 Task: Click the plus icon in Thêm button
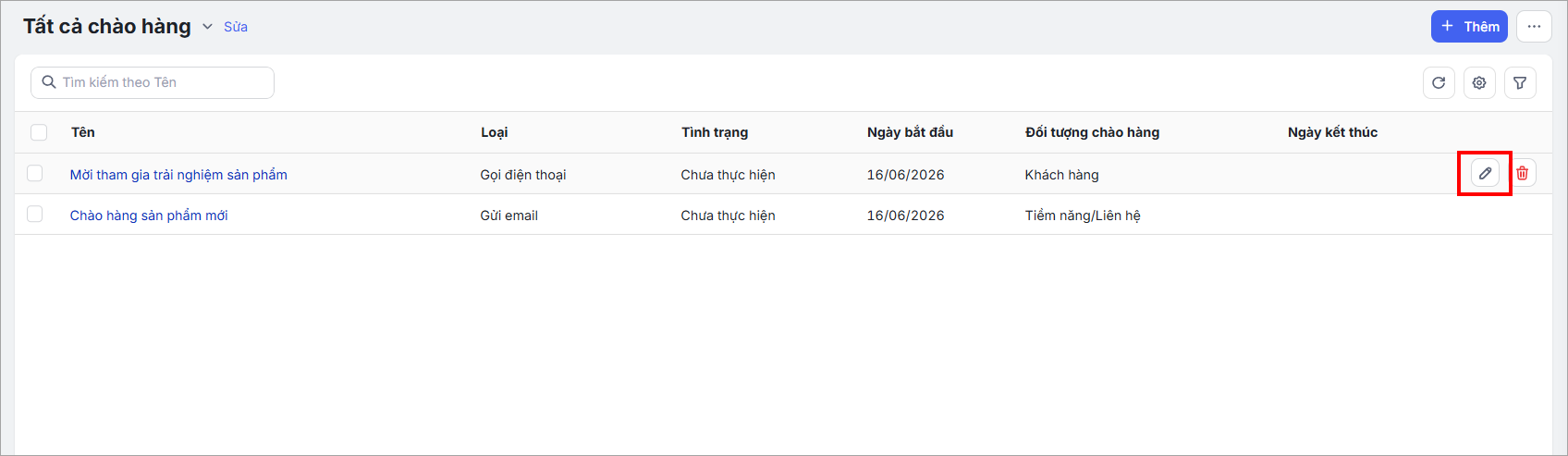pyautogui.click(x=1448, y=27)
